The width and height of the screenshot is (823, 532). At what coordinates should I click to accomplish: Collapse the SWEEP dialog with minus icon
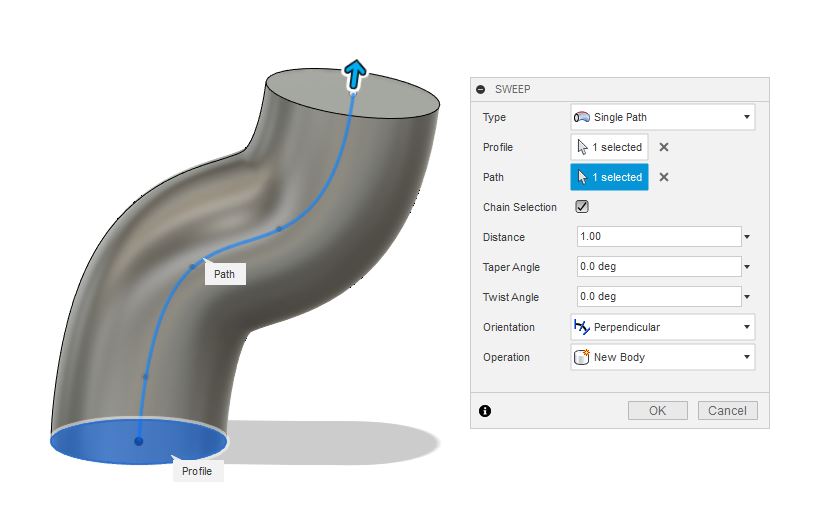point(480,89)
